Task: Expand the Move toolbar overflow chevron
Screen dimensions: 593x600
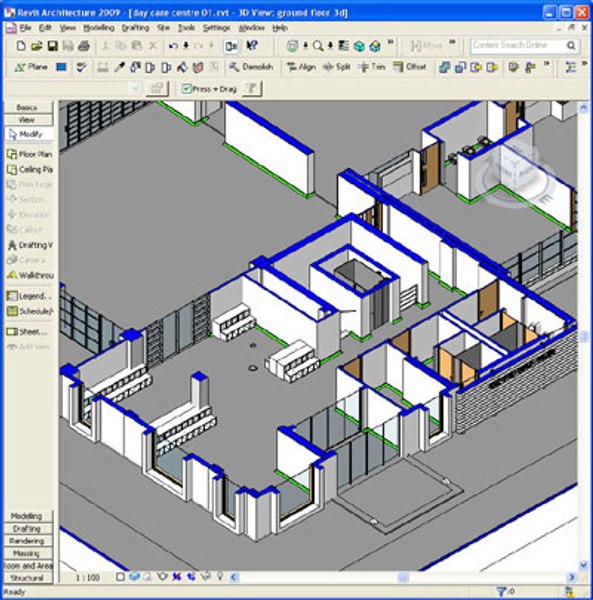Action: 452,42
